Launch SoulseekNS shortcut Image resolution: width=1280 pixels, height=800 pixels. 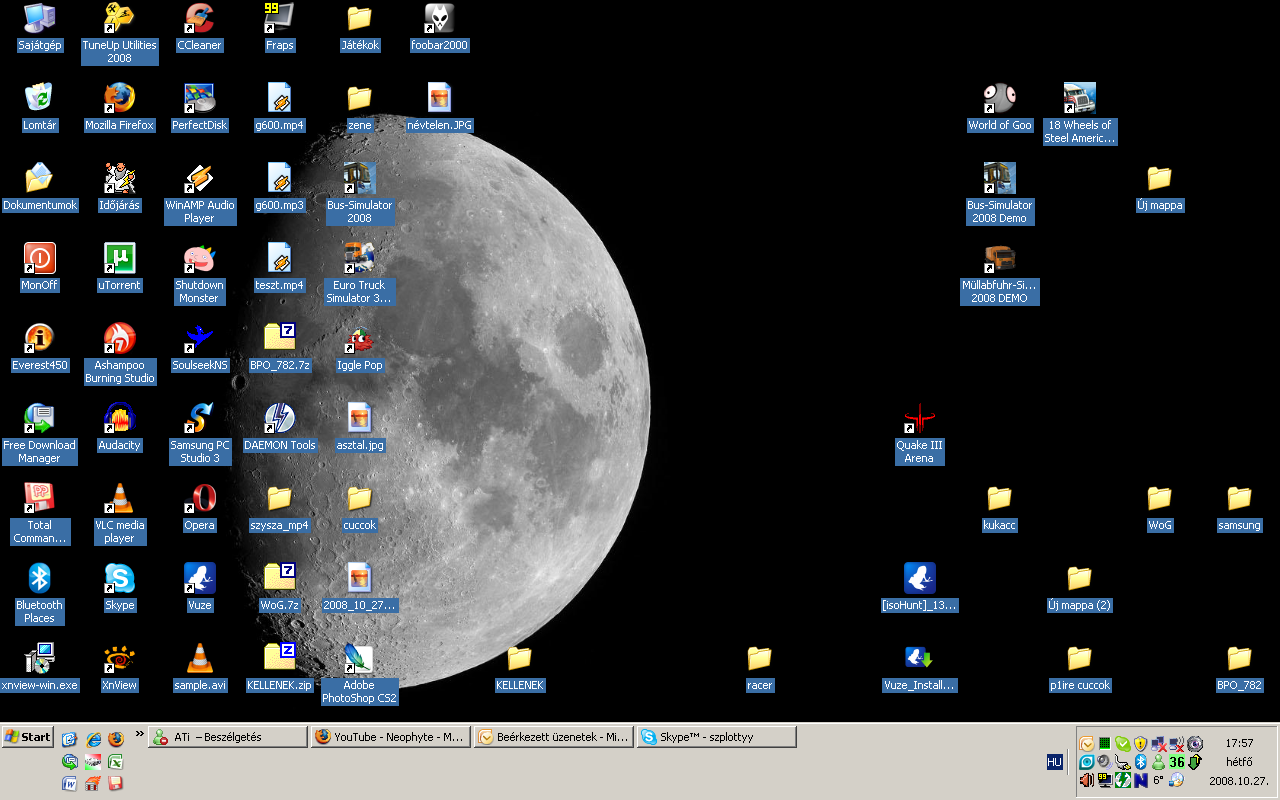(x=199, y=348)
